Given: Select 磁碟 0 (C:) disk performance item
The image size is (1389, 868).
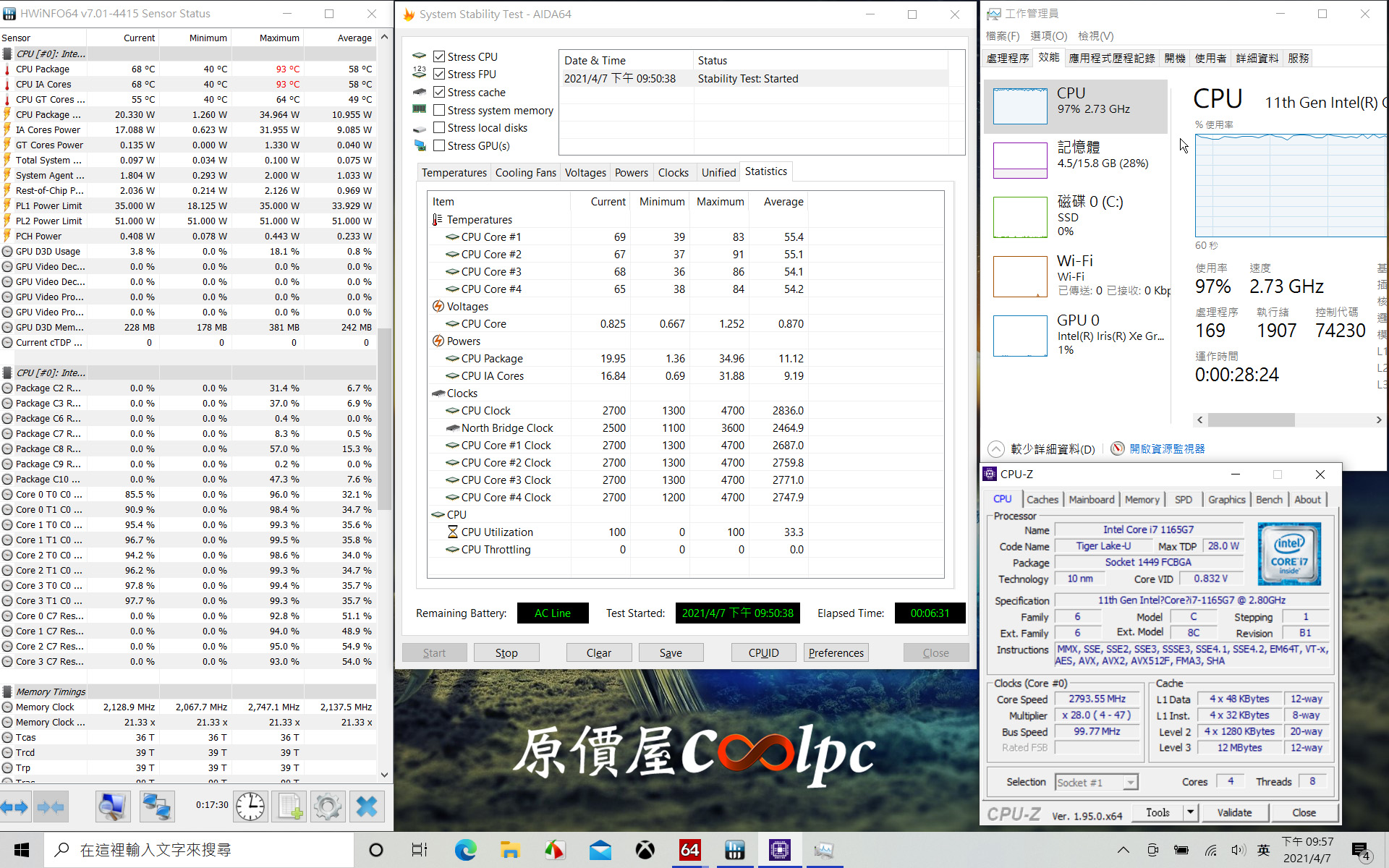Looking at the screenshot, I should pos(1076,216).
